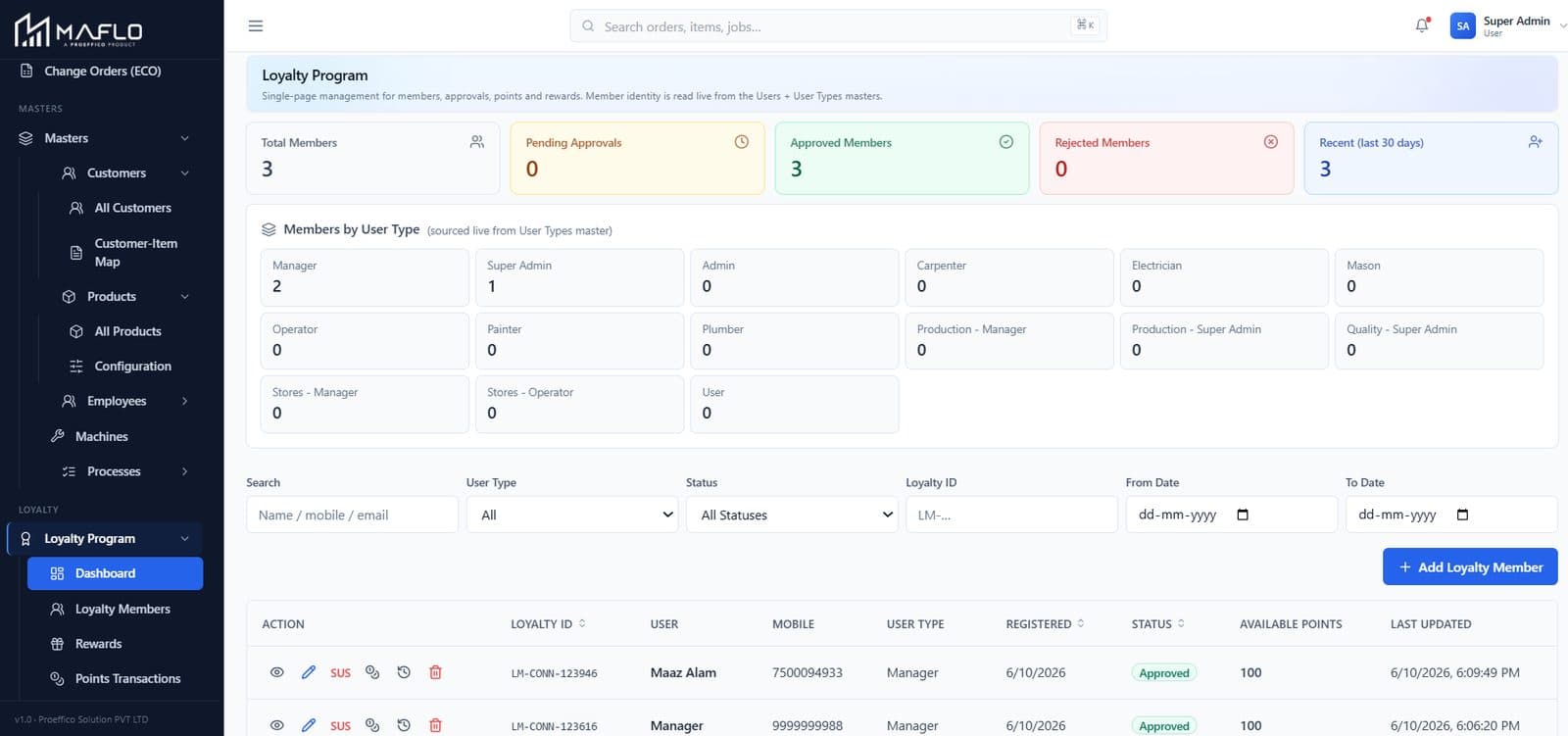The width and height of the screenshot is (1568, 736).
Task: Click the Name / mobile / email search field
Action: (x=352, y=515)
